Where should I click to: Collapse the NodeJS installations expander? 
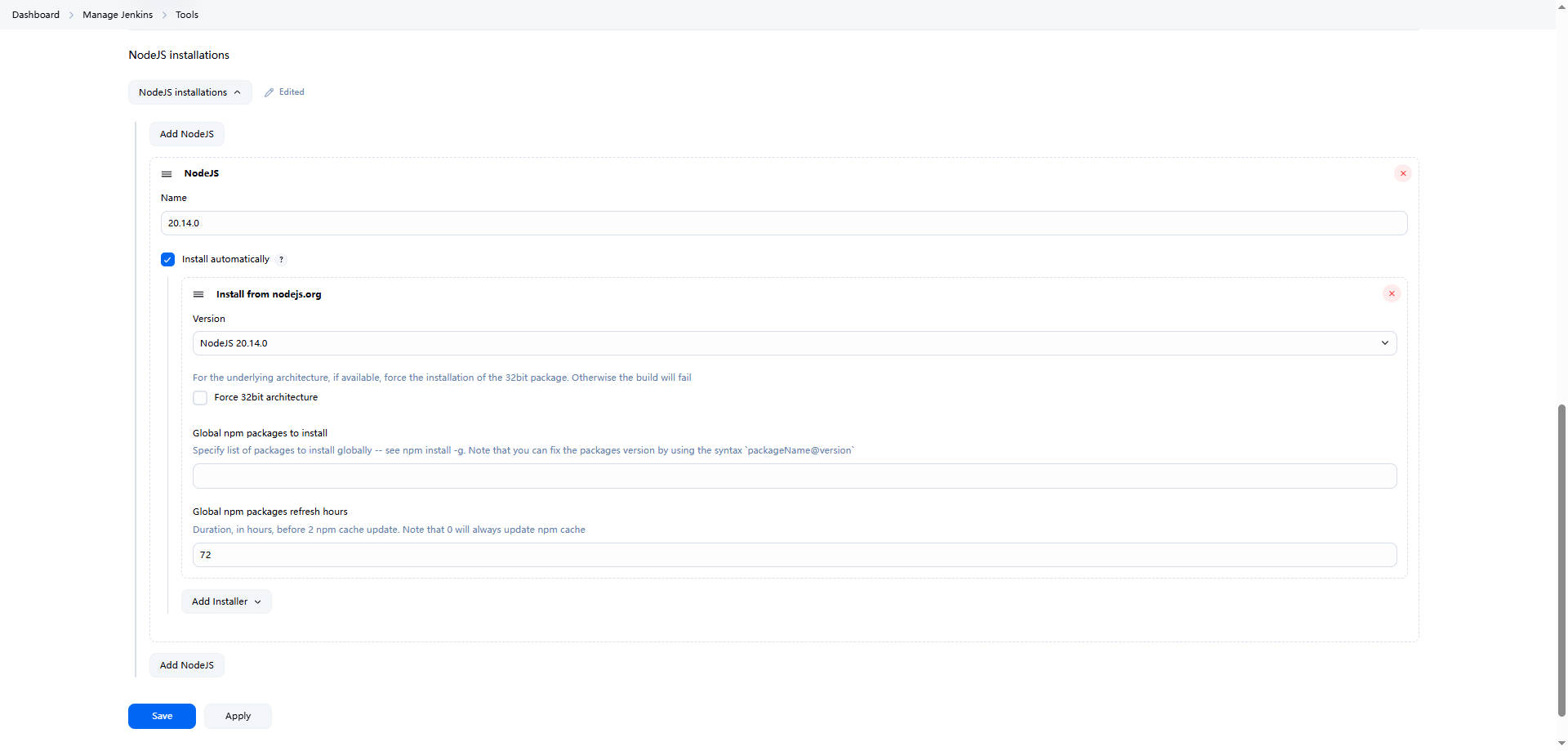[x=189, y=92]
